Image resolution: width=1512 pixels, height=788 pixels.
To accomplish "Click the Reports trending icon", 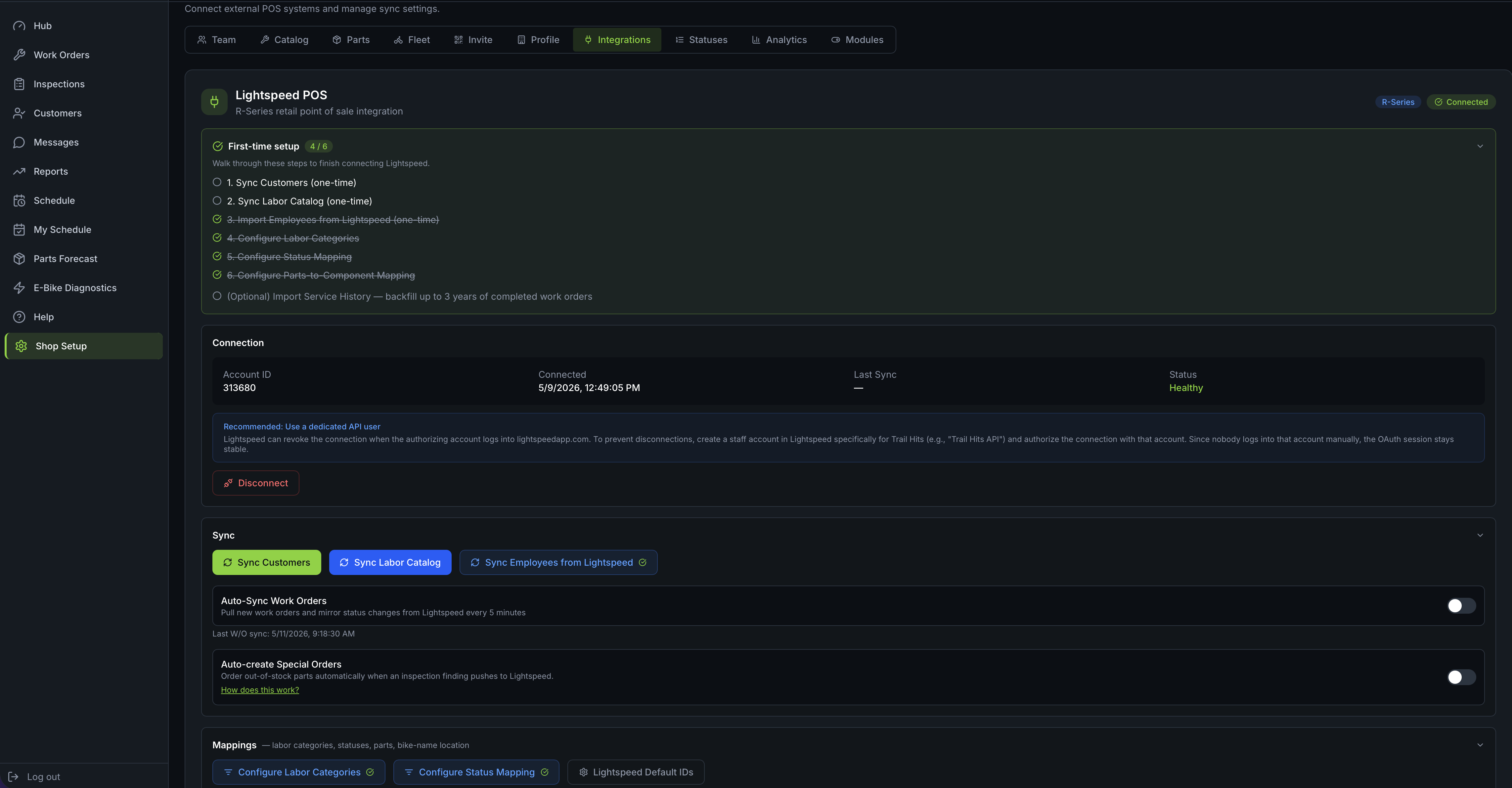I will 20,171.
